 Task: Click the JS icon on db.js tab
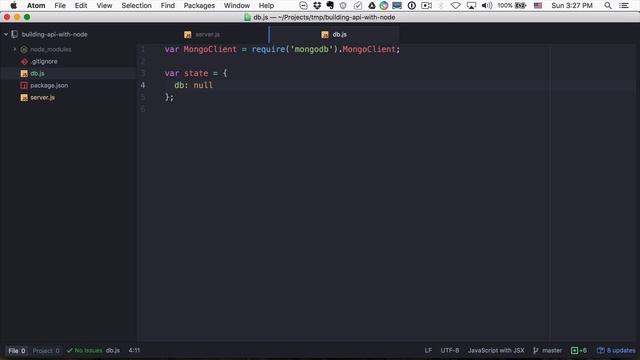point(325,35)
